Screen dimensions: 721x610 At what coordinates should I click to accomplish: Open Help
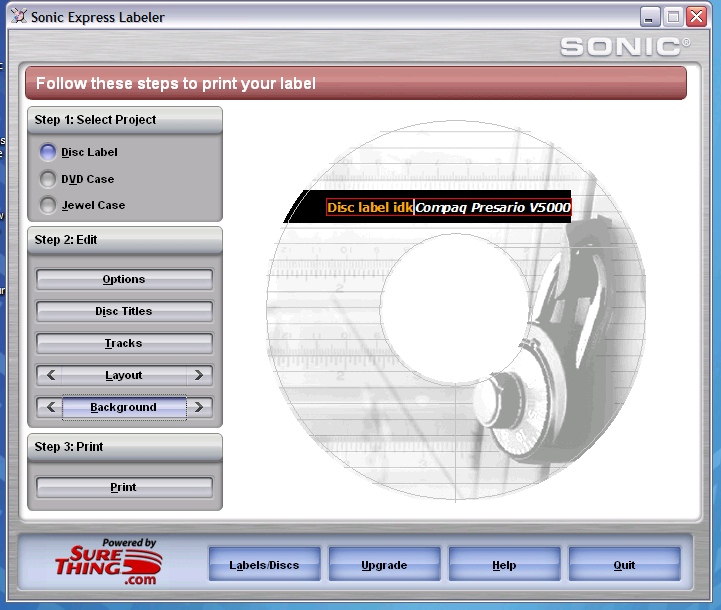504,564
